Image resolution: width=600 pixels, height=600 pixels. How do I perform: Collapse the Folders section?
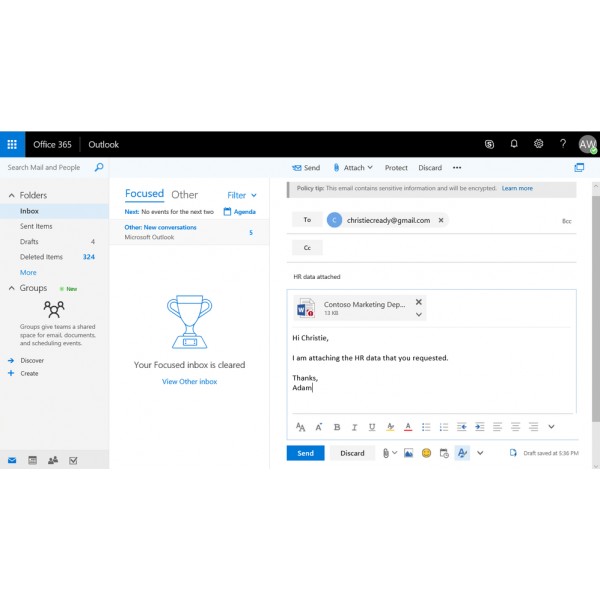(12, 195)
